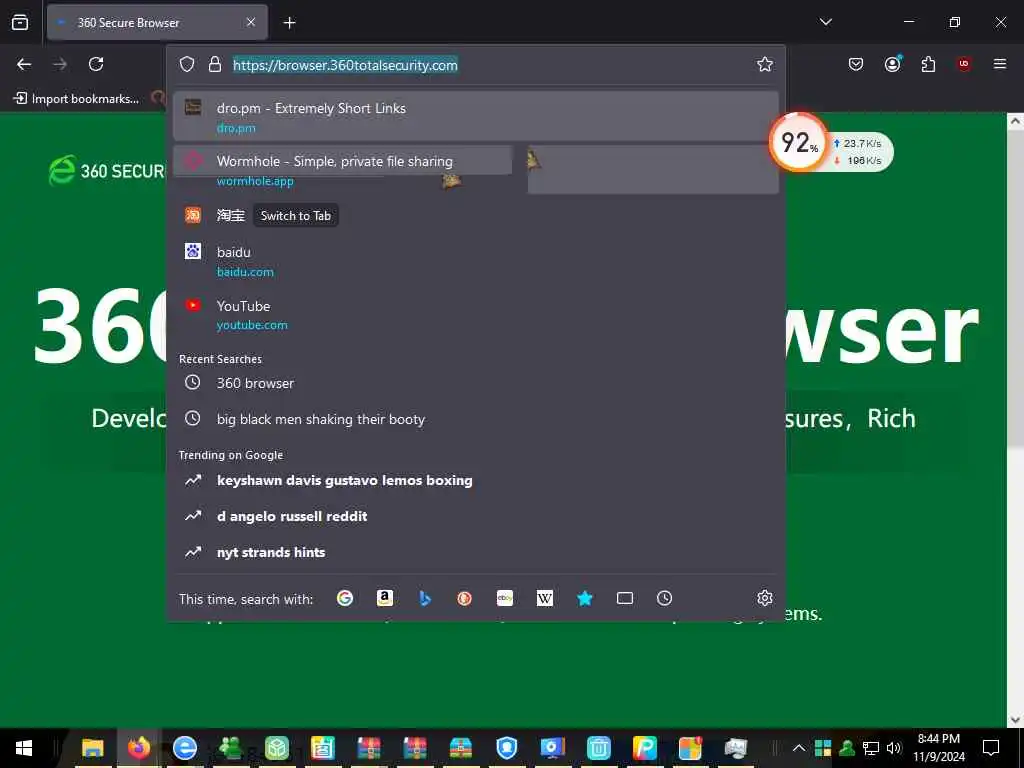This screenshot has height=768, width=1024.
Task: Select trending d angelo russell reddit
Action: click(475, 516)
